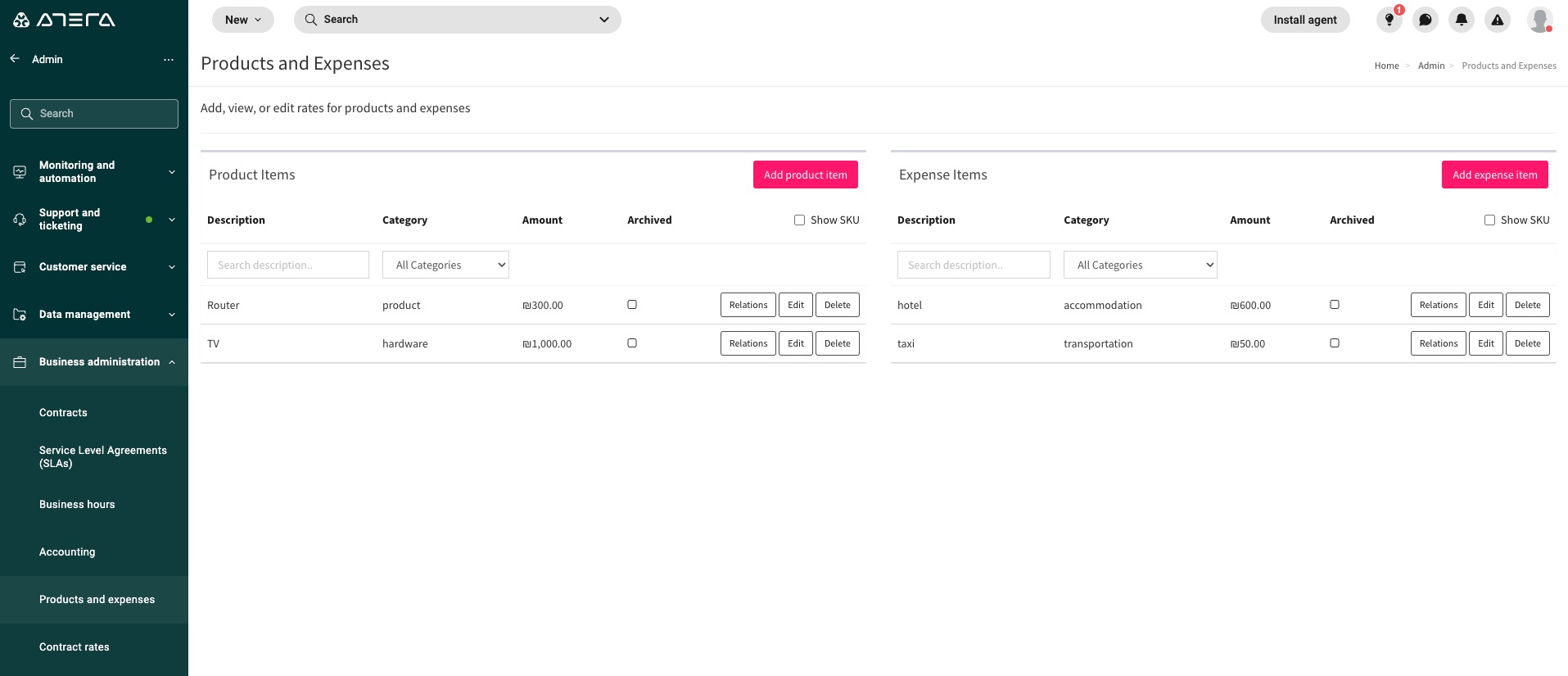Screen dimensions: 1568x676
Task: Open Expense Items All Categories dropdown
Action: 1141,265
